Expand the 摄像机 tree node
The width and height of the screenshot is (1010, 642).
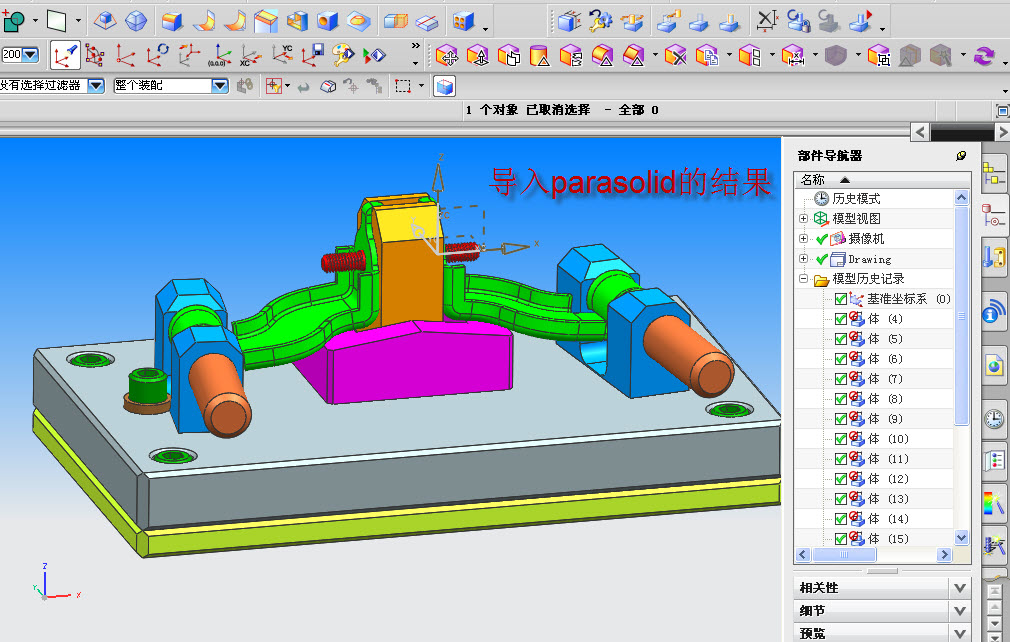(x=803, y=238)
